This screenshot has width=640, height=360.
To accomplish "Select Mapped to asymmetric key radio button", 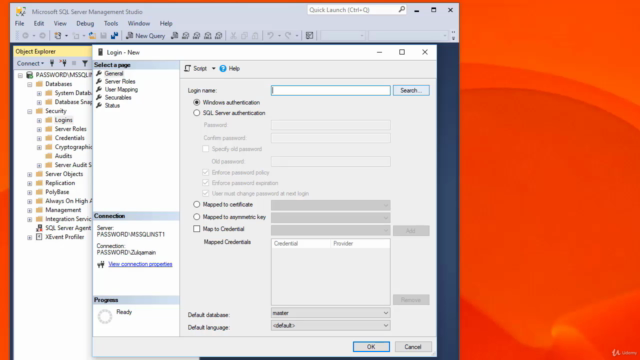I will coord(197,217).
